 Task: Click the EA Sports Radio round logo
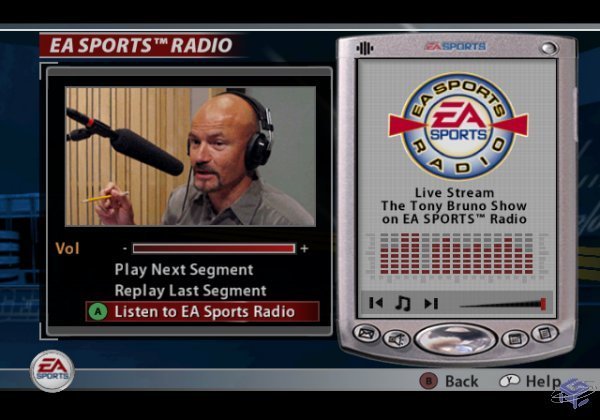tap(458, 126)
